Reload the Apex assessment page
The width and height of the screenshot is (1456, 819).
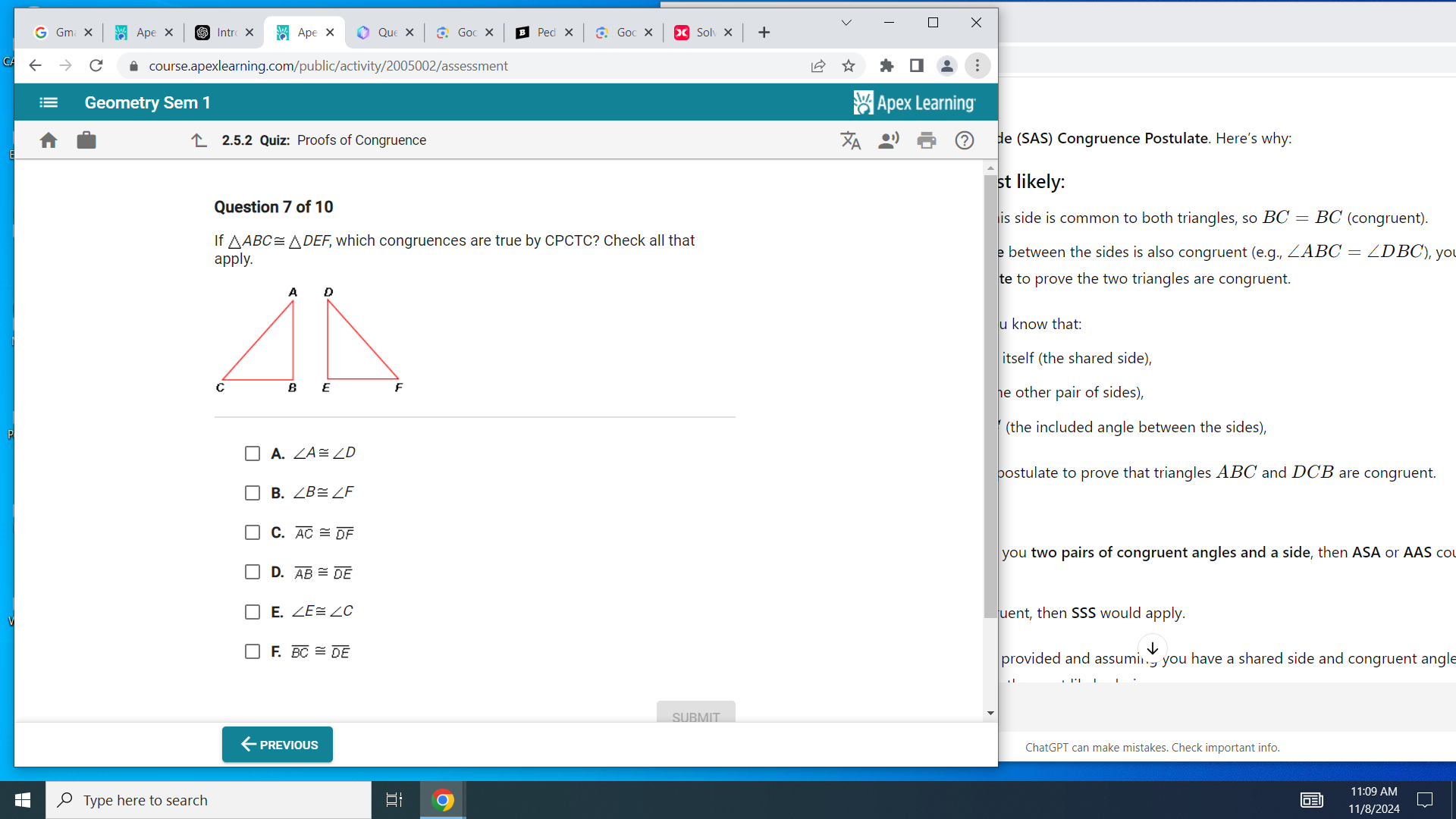tap(96, 66)
